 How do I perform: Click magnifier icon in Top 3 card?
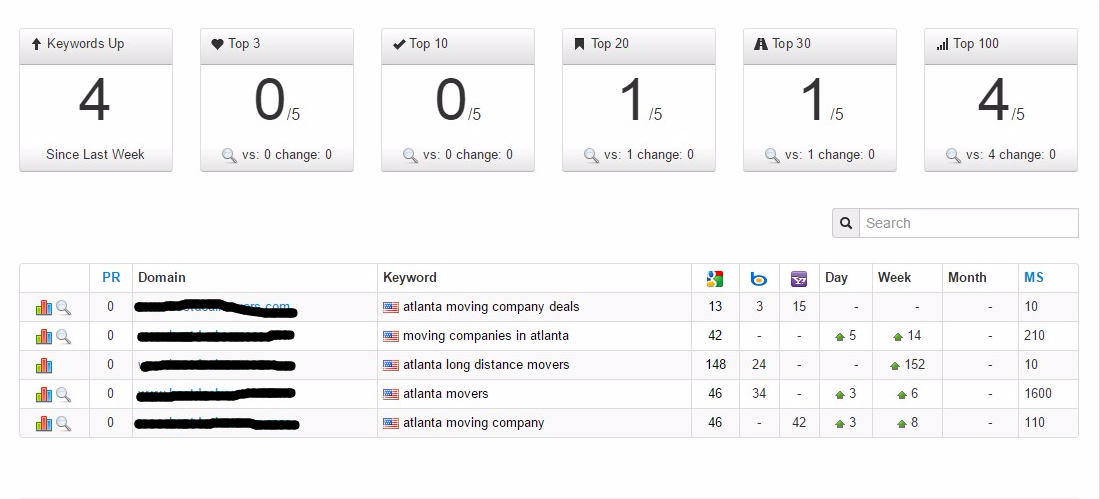[x=230, y=155]
